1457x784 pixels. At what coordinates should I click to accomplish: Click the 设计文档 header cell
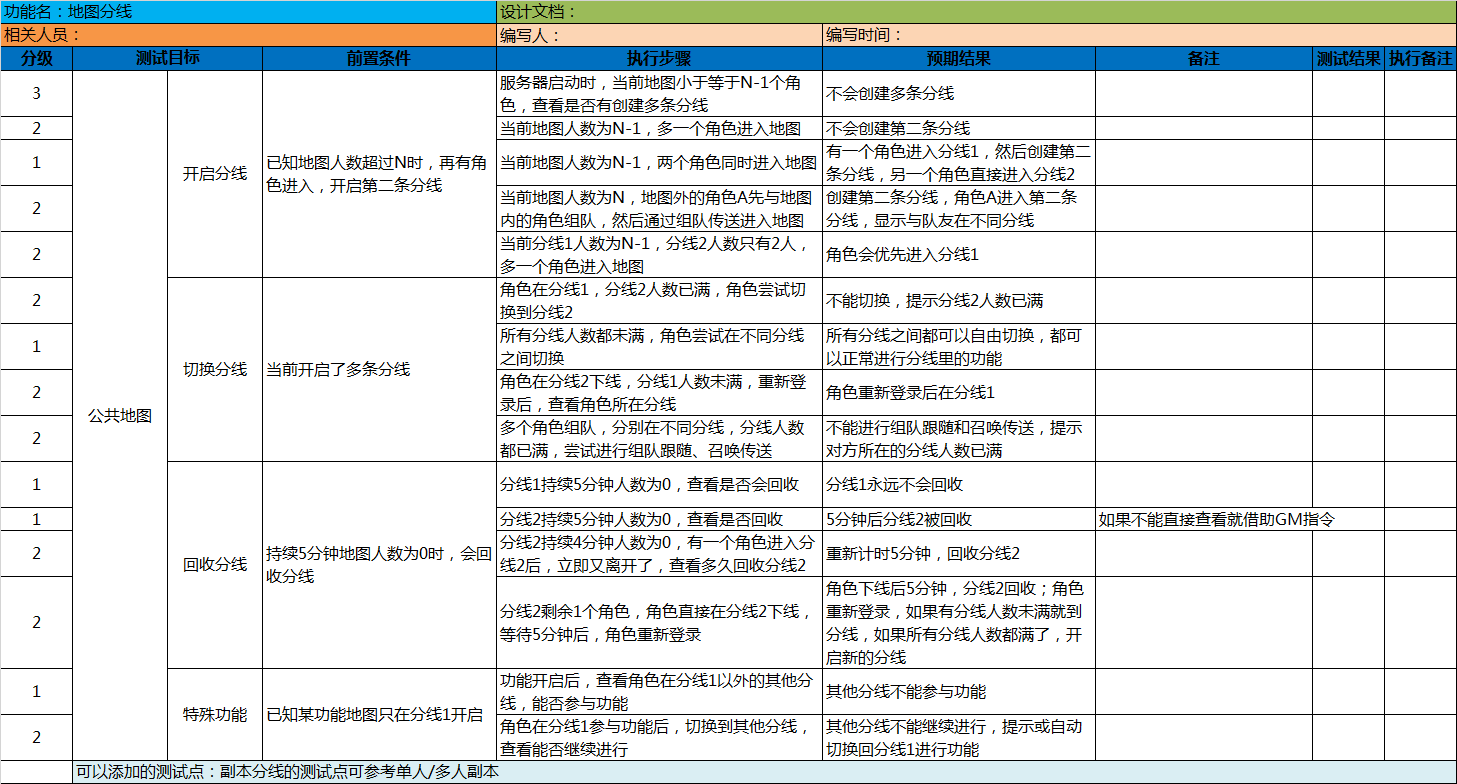pyautogui.click(x=976, y=12)
